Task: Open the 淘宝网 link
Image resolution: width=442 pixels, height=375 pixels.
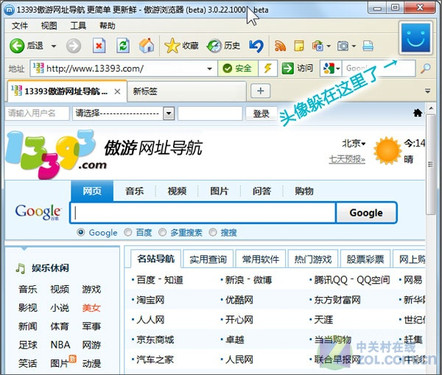Action: click(150, 300)
